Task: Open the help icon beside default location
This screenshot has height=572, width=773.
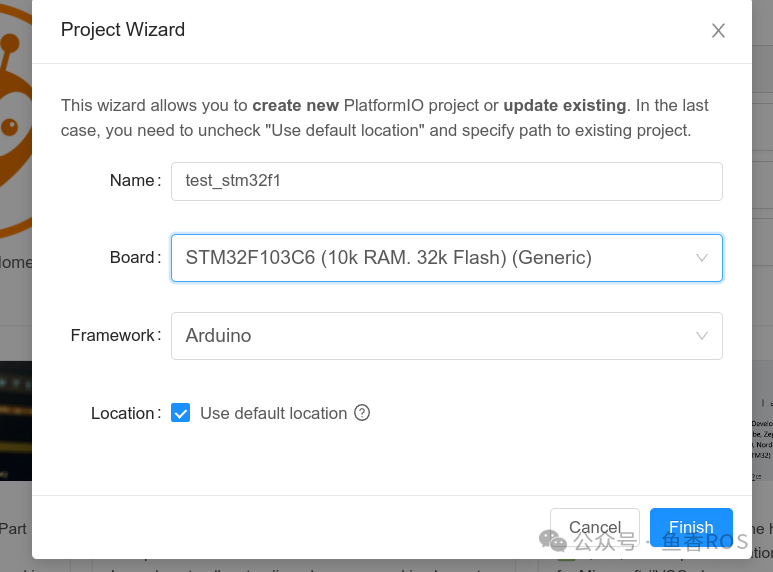Action: pyautogui.click(x=362, y=413)
